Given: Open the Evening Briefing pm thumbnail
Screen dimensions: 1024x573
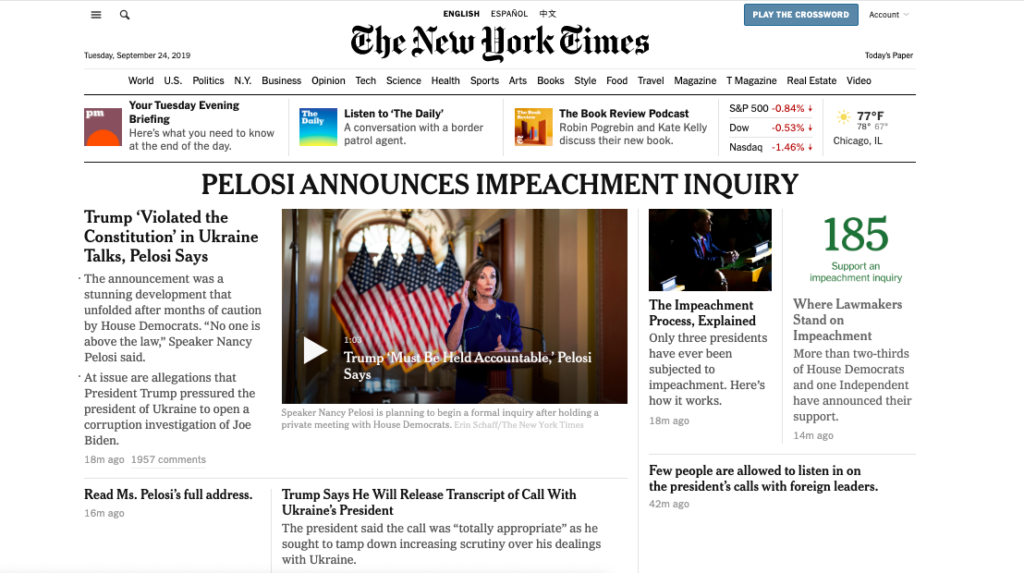Looking at the screenshot, I should pyautogui.click(x=103, y=127).
